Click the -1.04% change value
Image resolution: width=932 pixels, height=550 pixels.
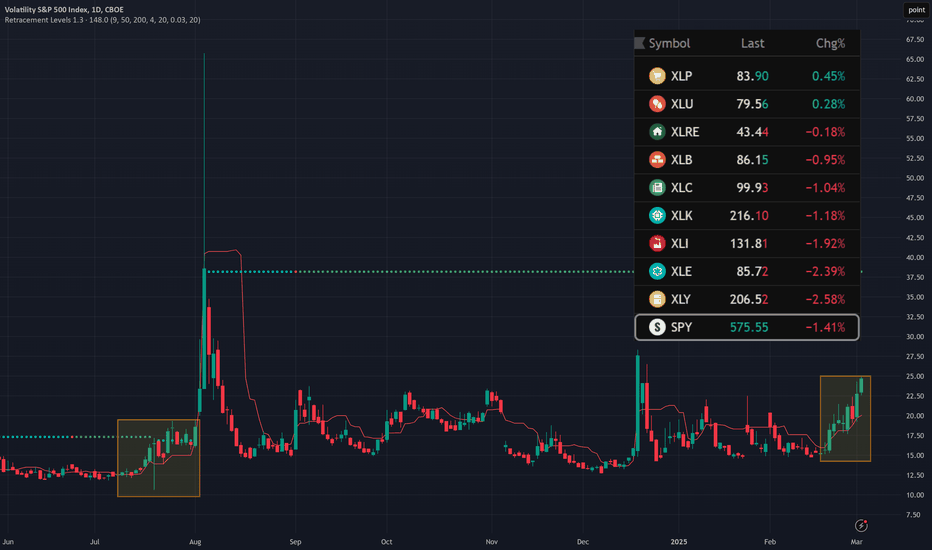click(826, 188)
